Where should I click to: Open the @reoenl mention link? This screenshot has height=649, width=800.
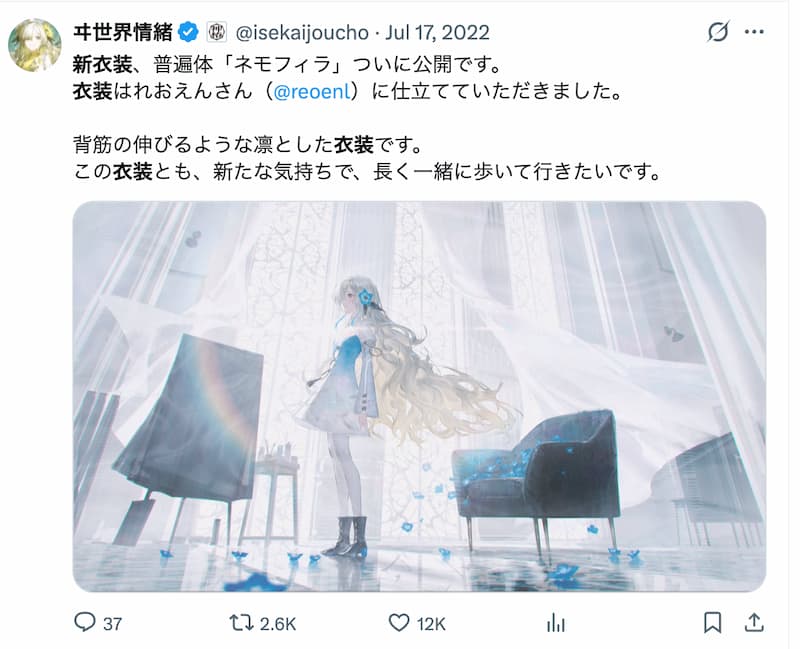click(x=313, y=92)
